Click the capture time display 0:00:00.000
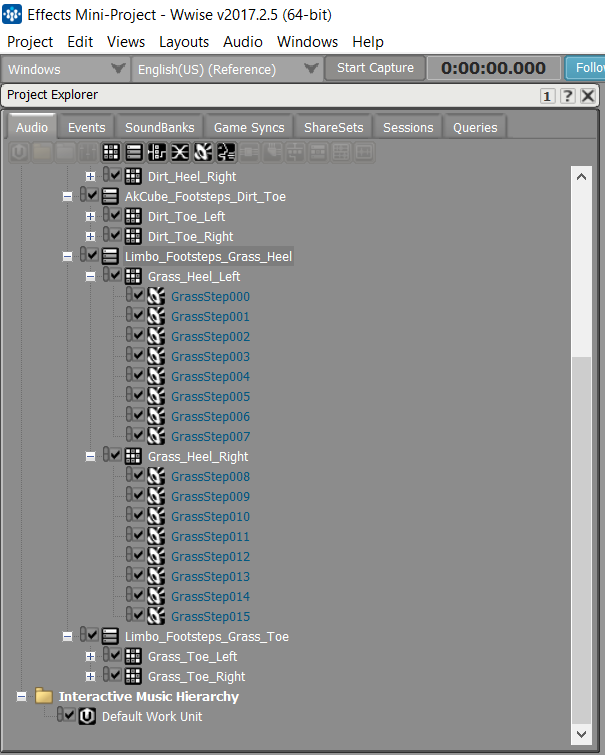Screen dimensions: 605x755 pos(494,68)
